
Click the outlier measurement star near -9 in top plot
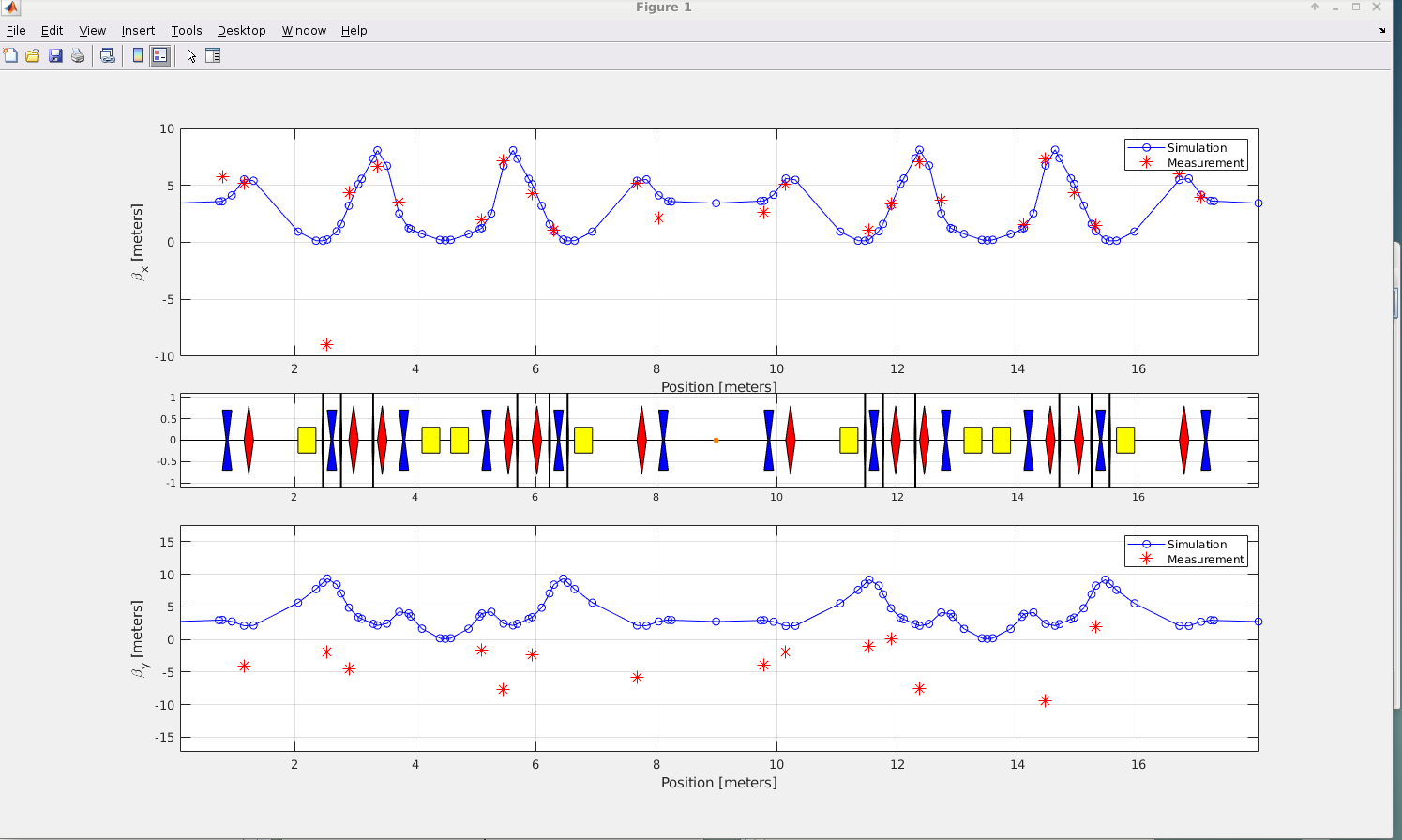[326, 345]
